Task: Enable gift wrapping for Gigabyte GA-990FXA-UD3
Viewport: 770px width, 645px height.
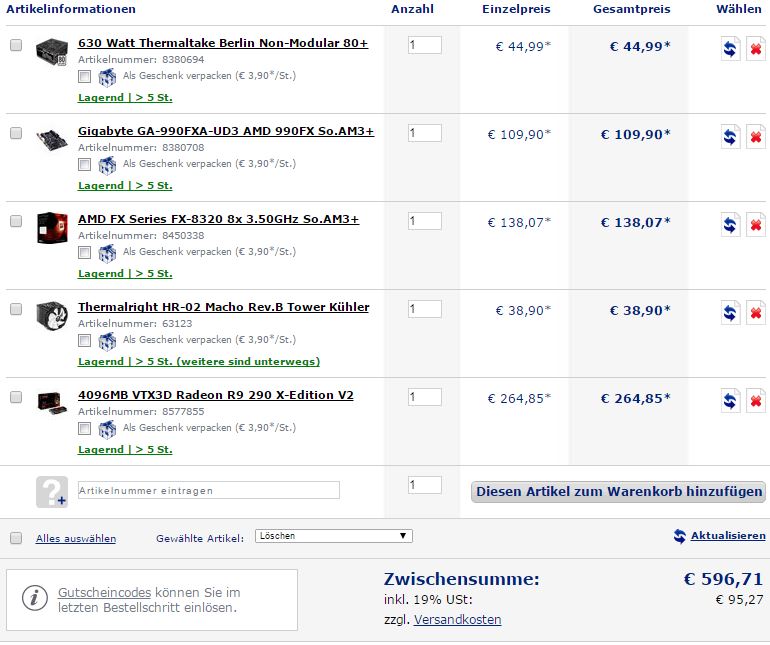Action: click(84, 165)
